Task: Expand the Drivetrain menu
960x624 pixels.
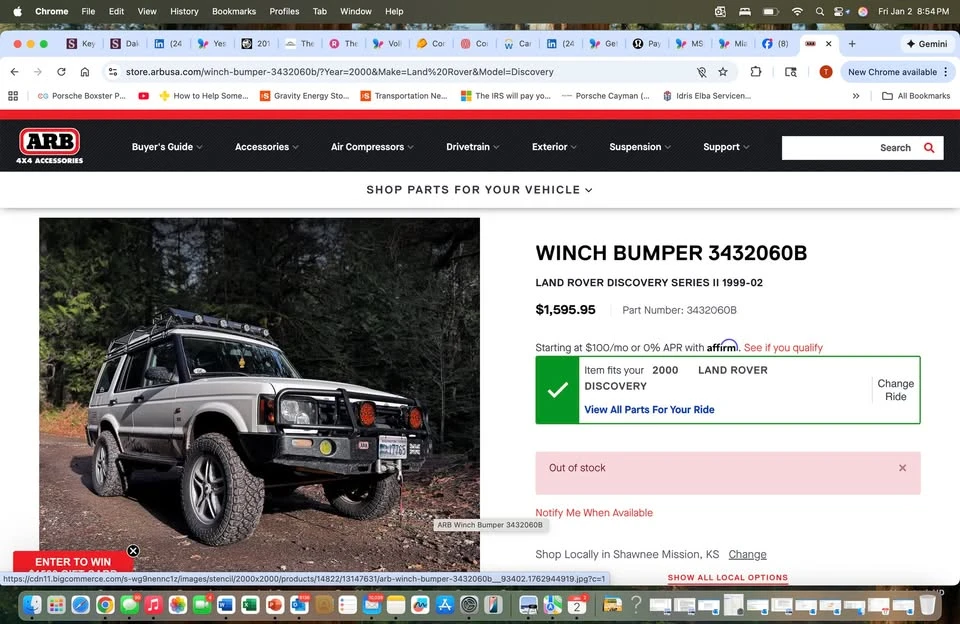Action: pos(473,147)
